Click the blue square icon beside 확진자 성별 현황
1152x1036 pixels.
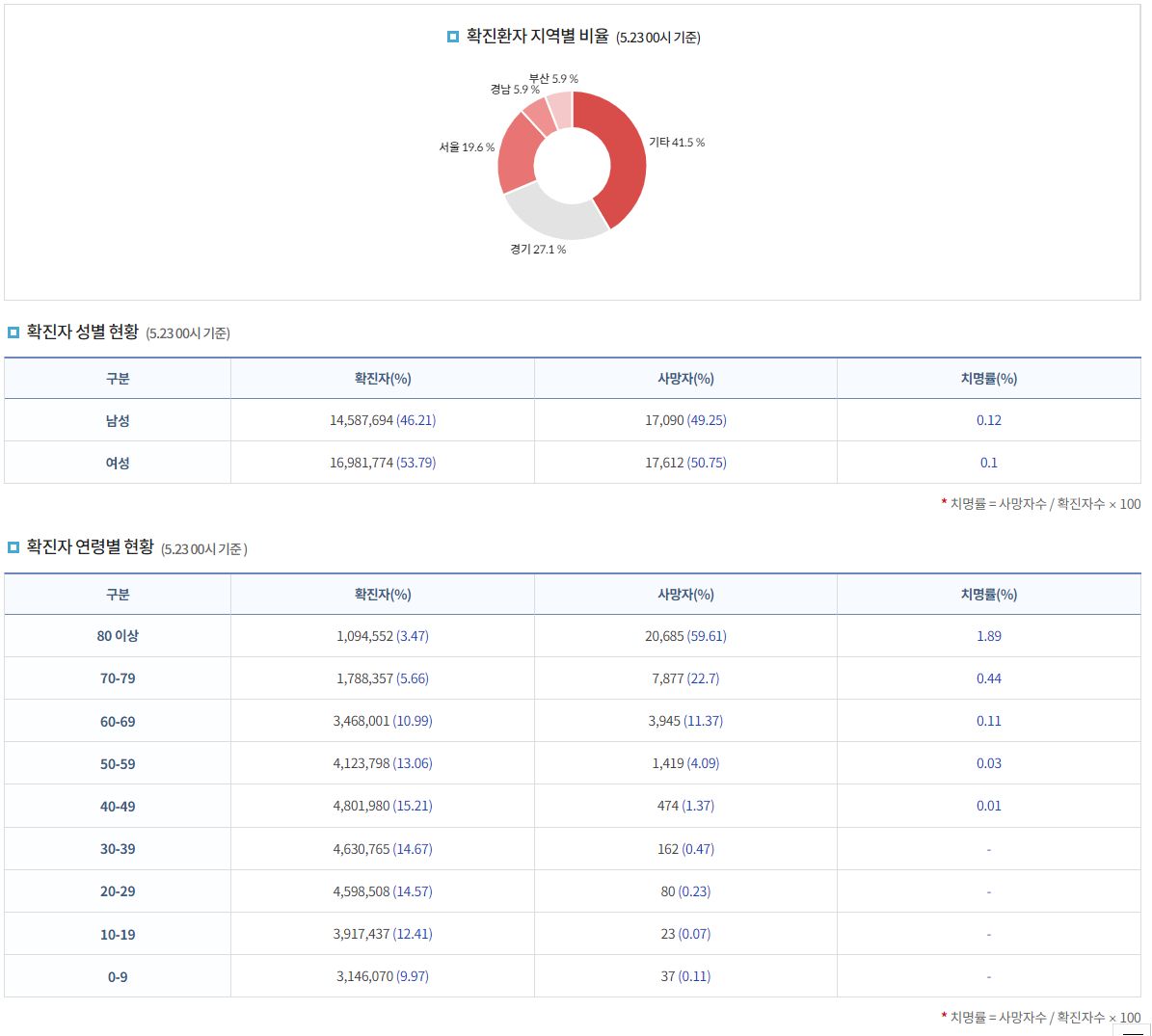13,332
